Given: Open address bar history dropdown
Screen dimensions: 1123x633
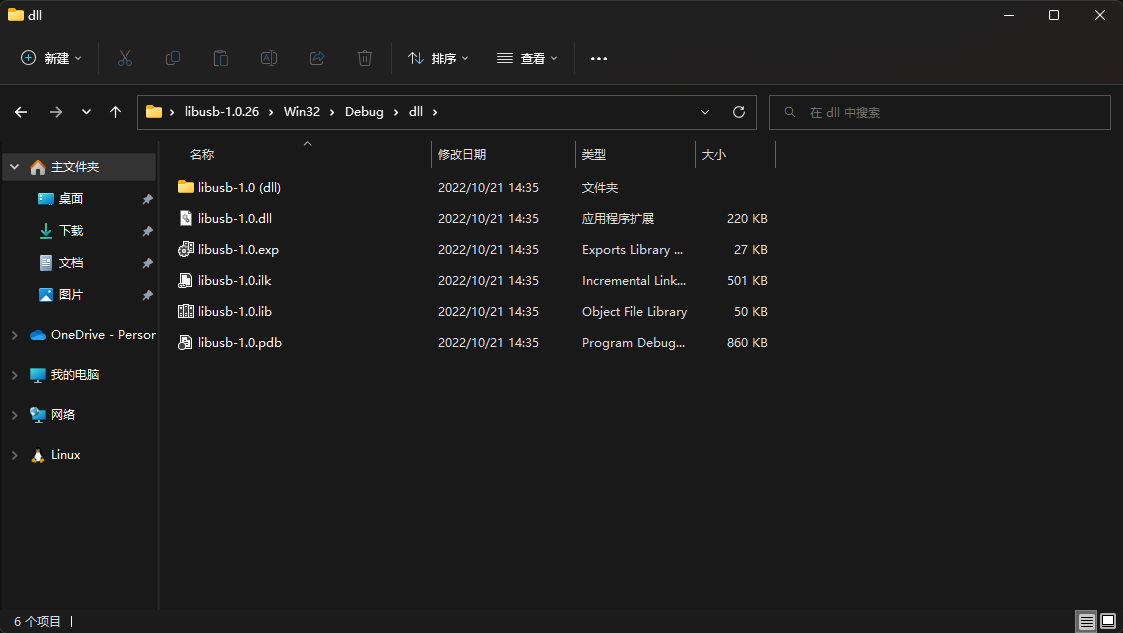Looking at the screenshot, I should coord(705,112).
